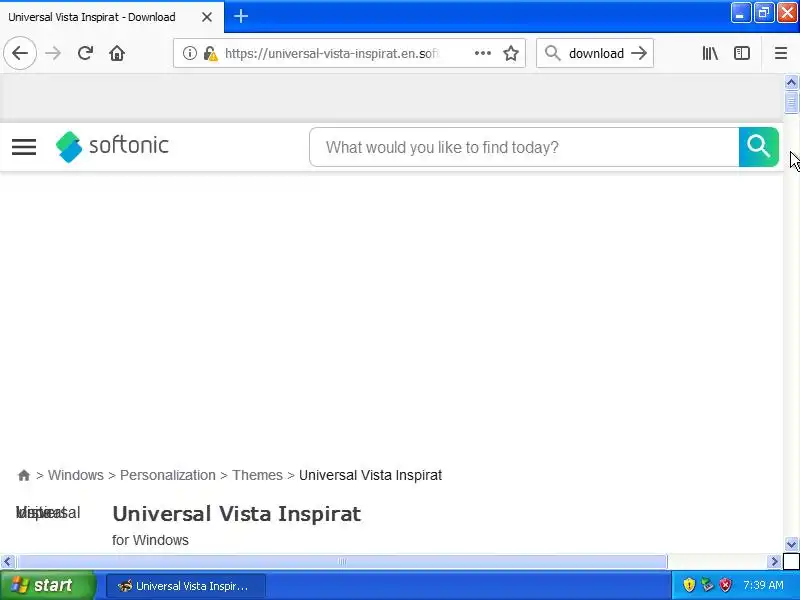Open the Windows Start menu
This screenshot has height=600, width=800.
(47, 585)
